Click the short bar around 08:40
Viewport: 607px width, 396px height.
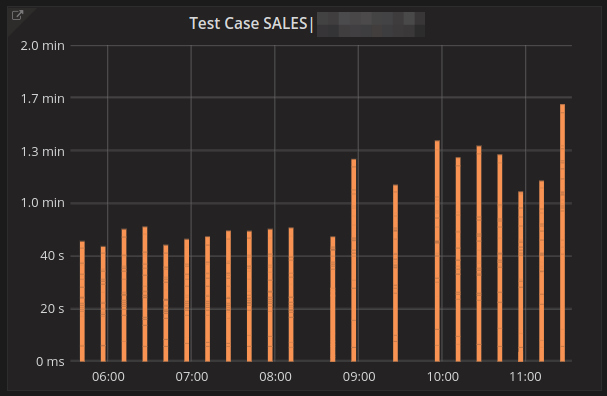tap(333, 299)
